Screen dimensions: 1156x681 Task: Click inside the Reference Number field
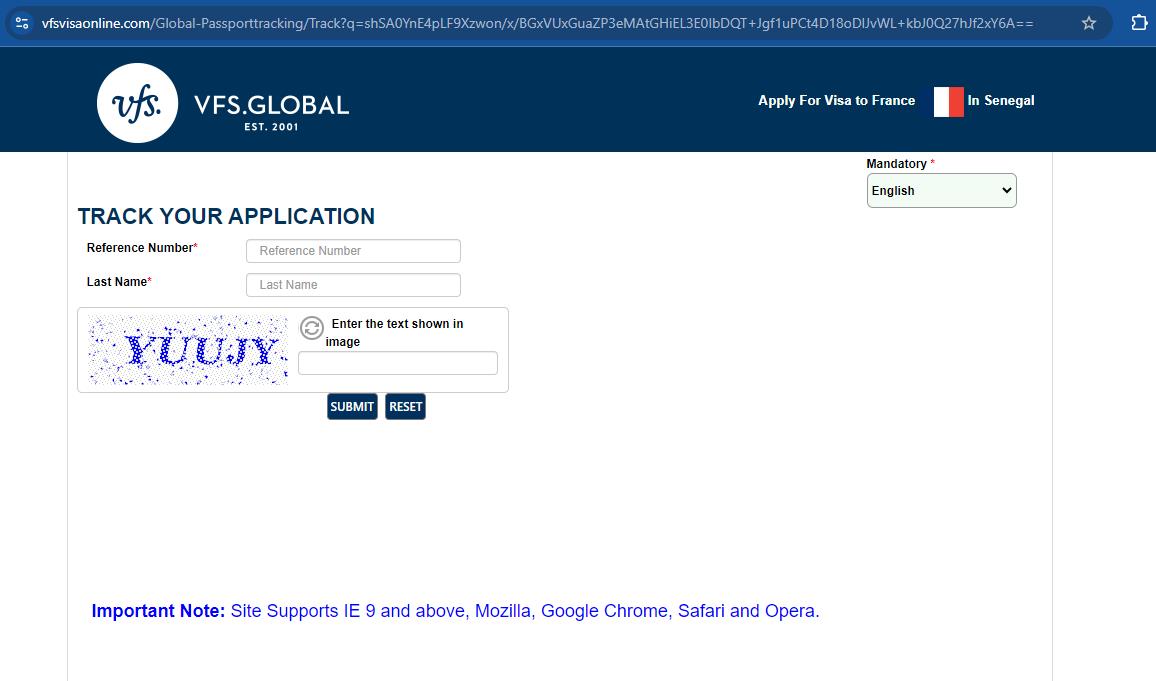pyautogui.click(x=352, y=250)
